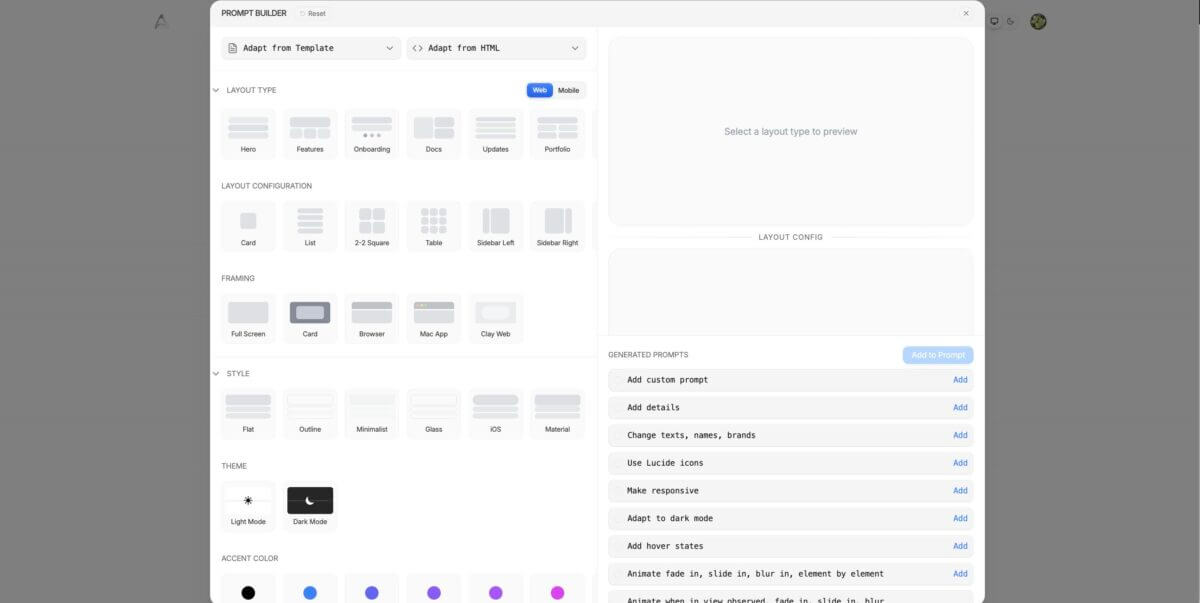Viewport: 1200px width, 603px height.
Task: Enable Dark Mode theme
Action: (310, 506)
